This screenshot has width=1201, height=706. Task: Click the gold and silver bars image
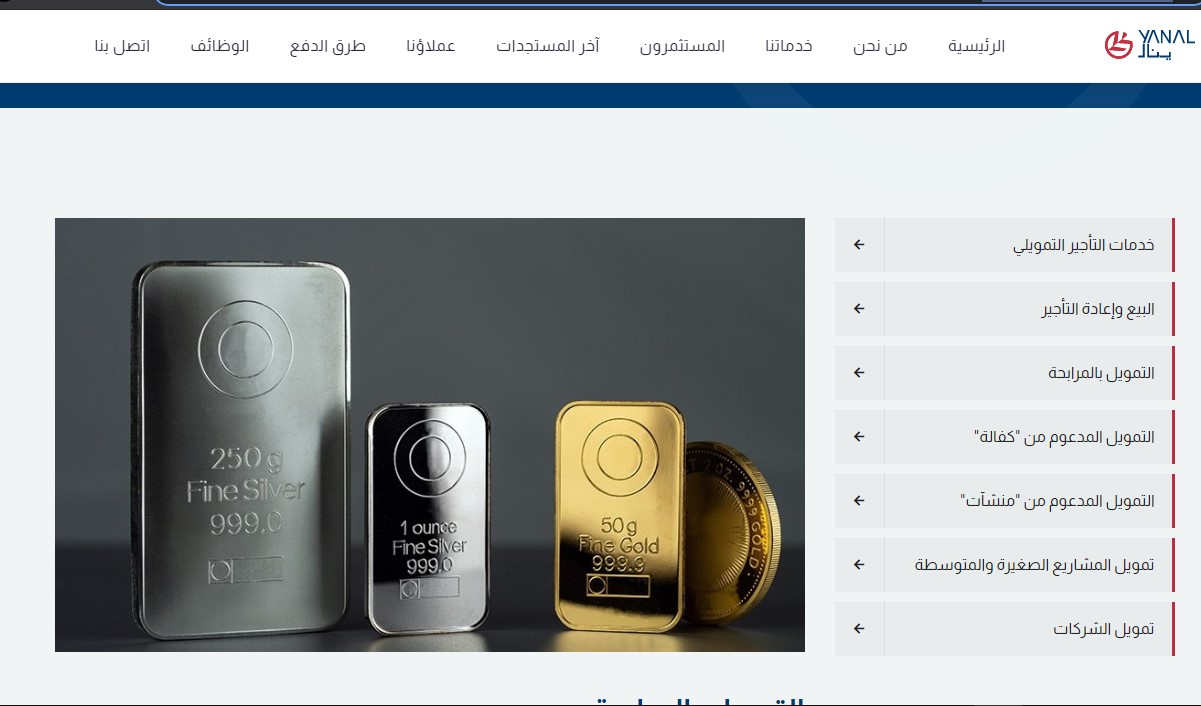coord(430,435)
